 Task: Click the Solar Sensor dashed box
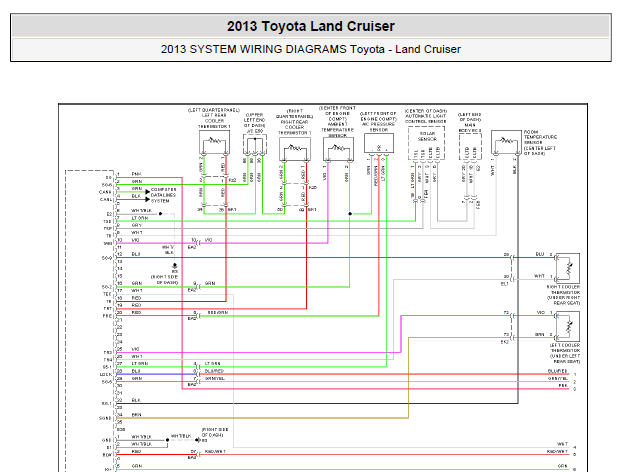(x=426, y=144)
